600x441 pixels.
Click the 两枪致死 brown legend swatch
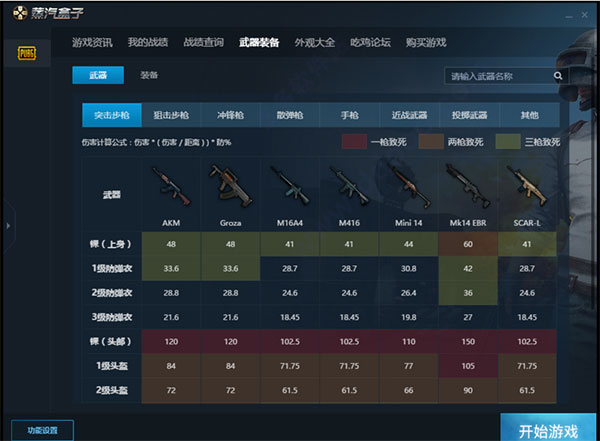coord(431,142)
